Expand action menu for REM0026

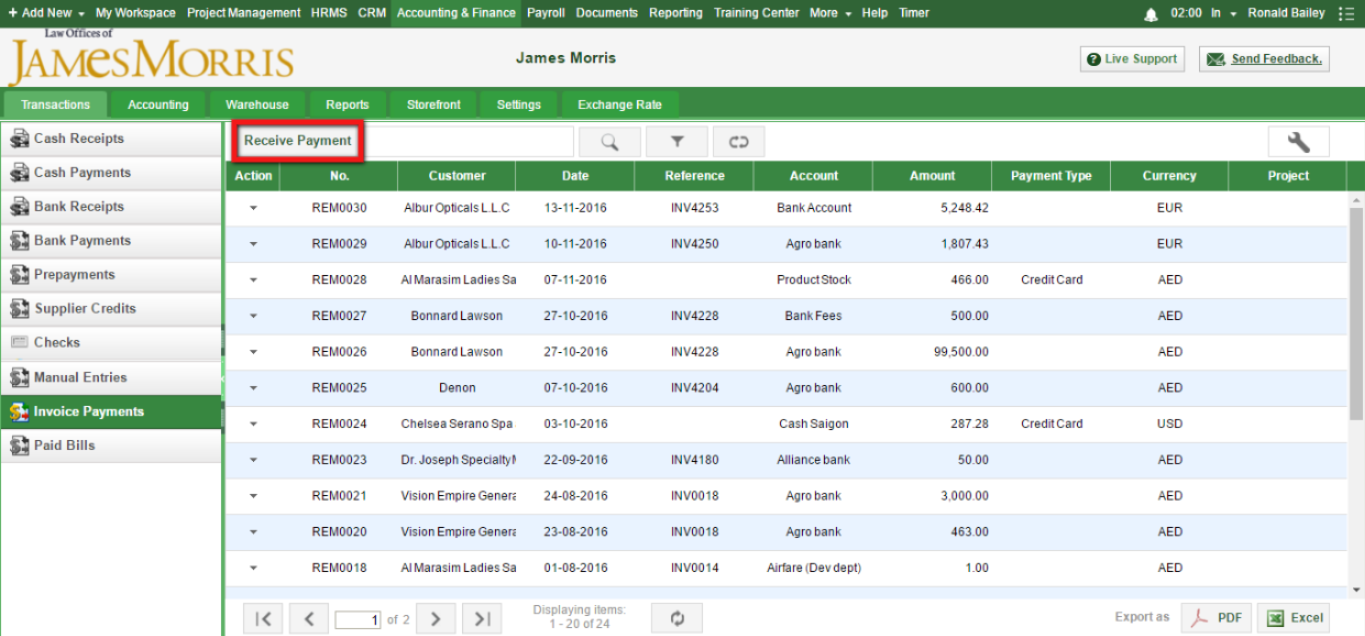pyautogui.click(x=253, y=352)
